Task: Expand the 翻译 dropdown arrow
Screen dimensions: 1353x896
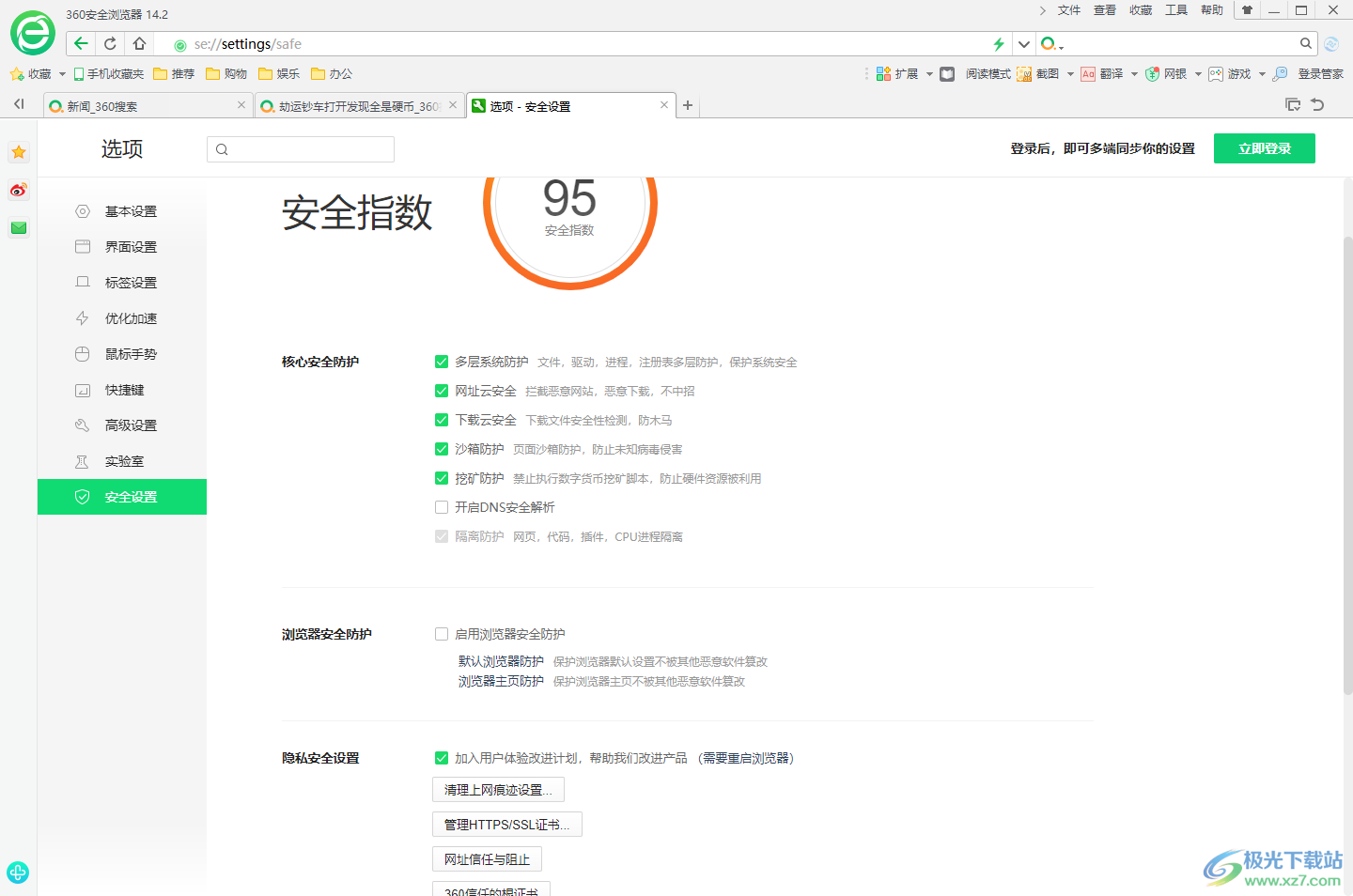Action: click(x=1134, y=74)
